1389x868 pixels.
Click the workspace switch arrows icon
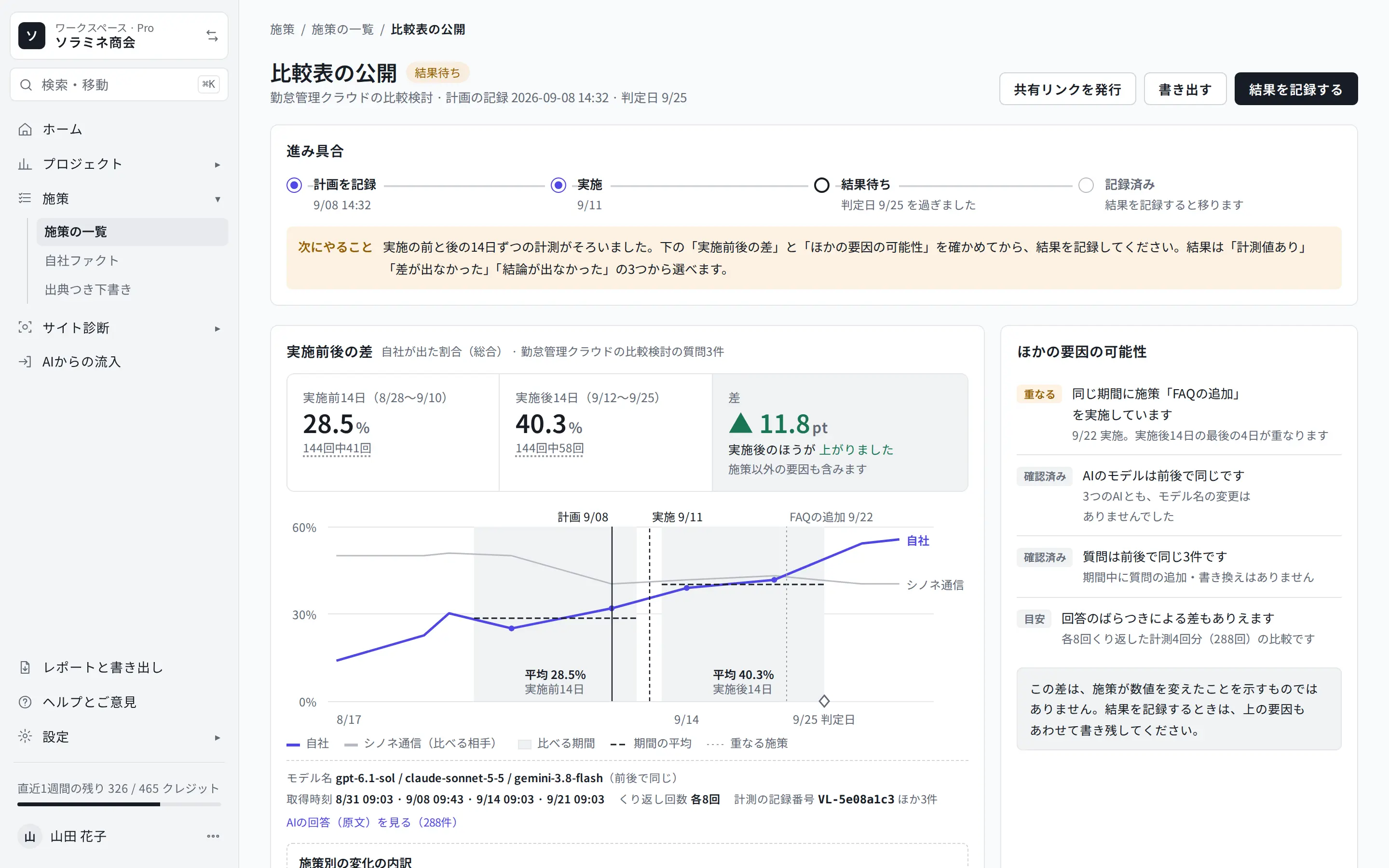pos(212,36)
